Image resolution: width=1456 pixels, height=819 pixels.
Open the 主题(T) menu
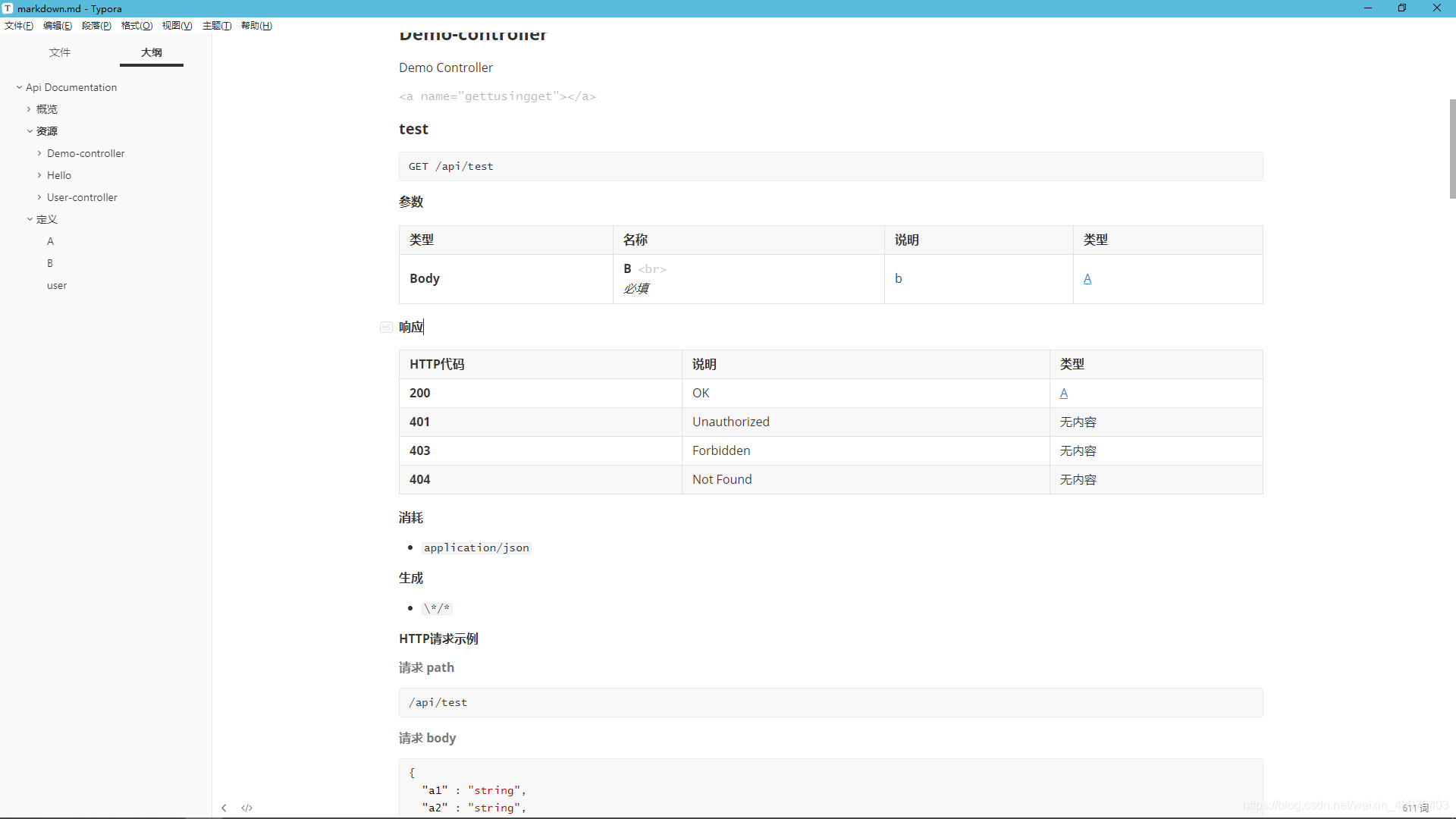(x=217, y=26)
